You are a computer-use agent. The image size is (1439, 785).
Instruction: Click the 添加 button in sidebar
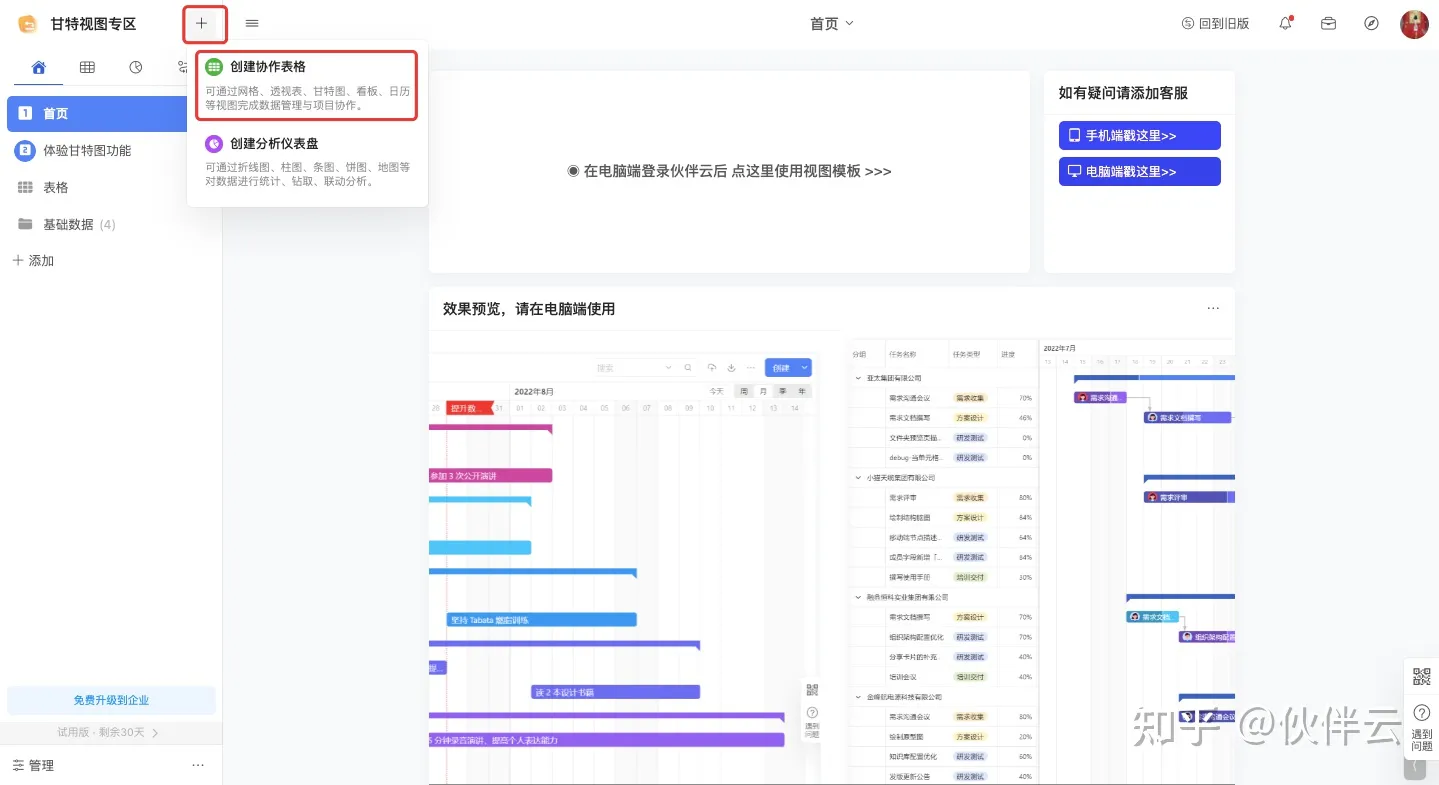click(33, 260)
